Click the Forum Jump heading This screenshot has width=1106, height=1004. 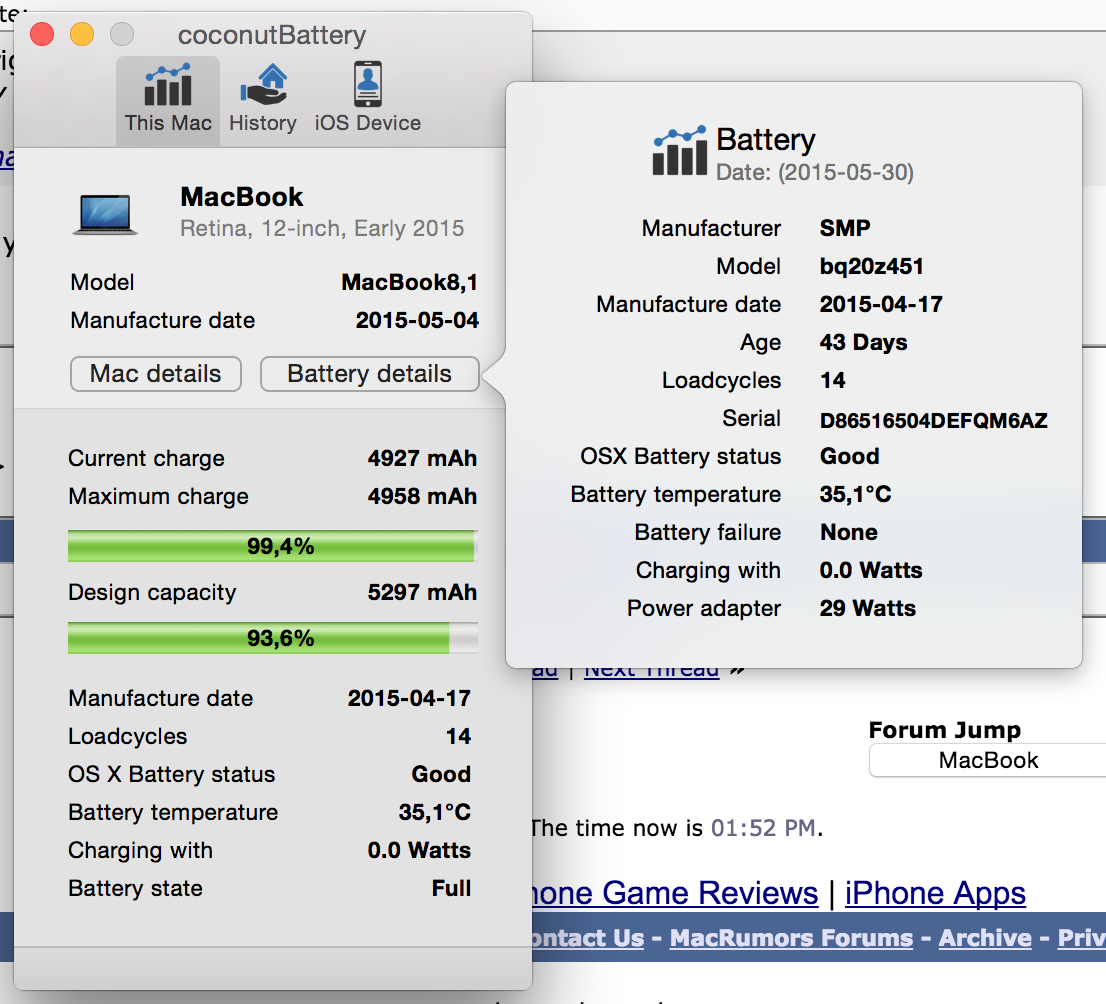click(944, 730)
